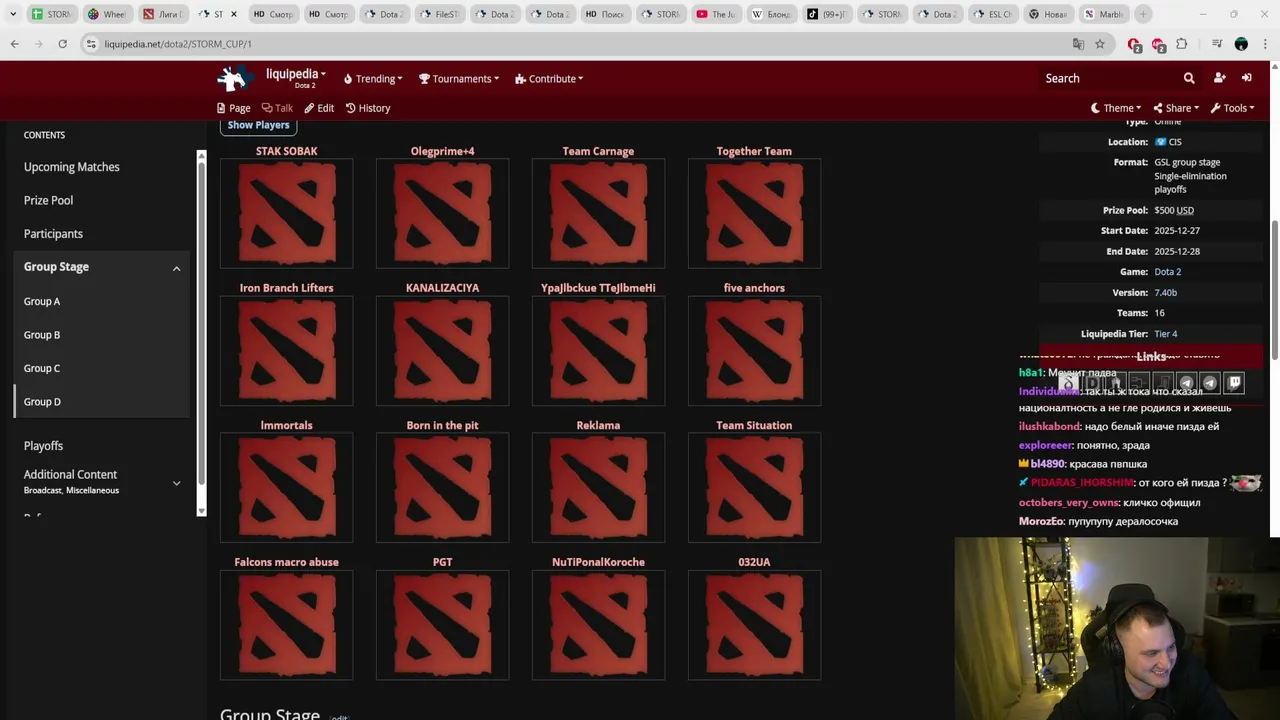Jump to Prize Pool in contents
Screen dimensions: 1280x720
point(48,200)
